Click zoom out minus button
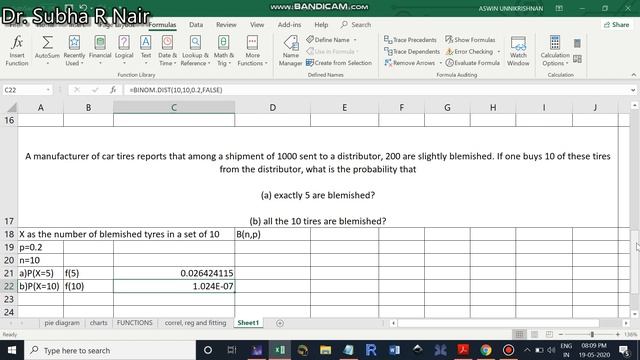640x360 pixels. 560,335
